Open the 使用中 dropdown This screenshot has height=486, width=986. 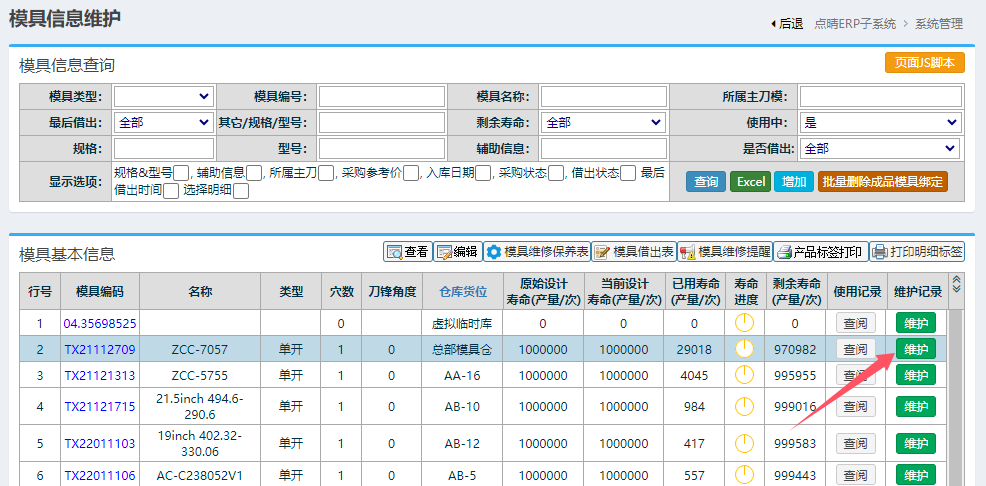click(x=880, y=123)
